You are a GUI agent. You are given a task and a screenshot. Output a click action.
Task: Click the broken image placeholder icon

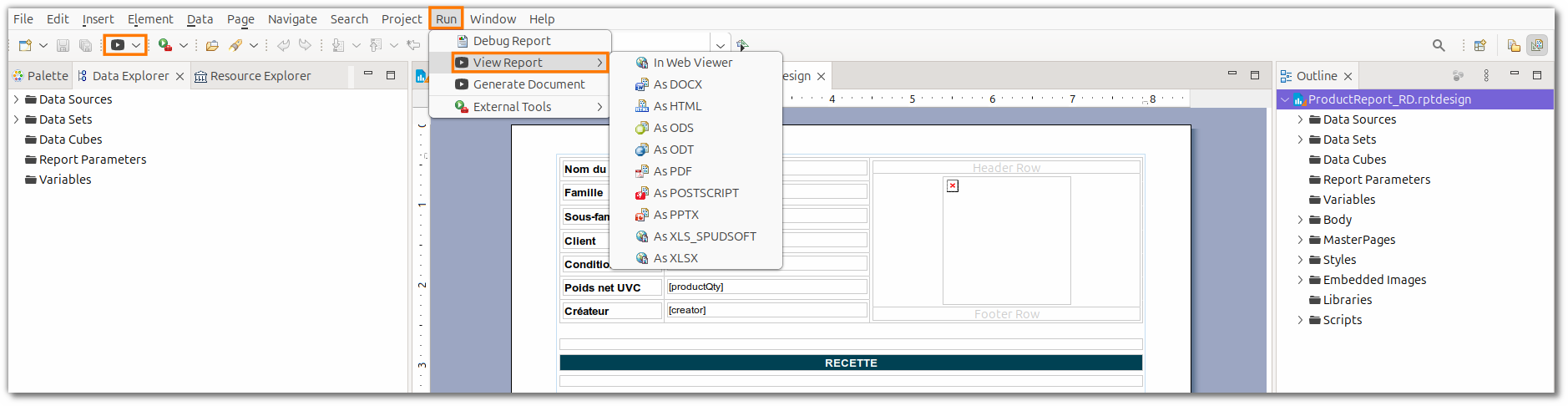pyautogui.click(x=953, y=185)
